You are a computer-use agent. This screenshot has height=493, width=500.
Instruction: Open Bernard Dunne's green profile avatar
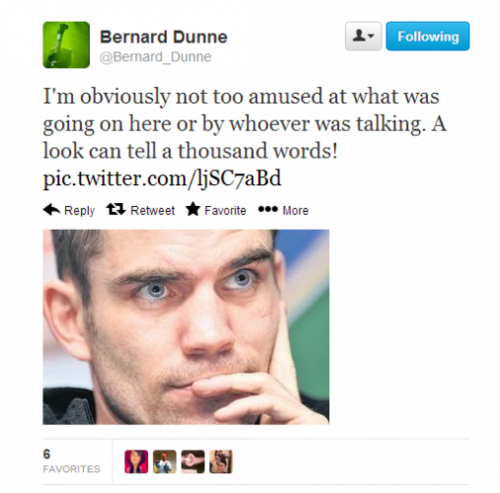point(66,45)
